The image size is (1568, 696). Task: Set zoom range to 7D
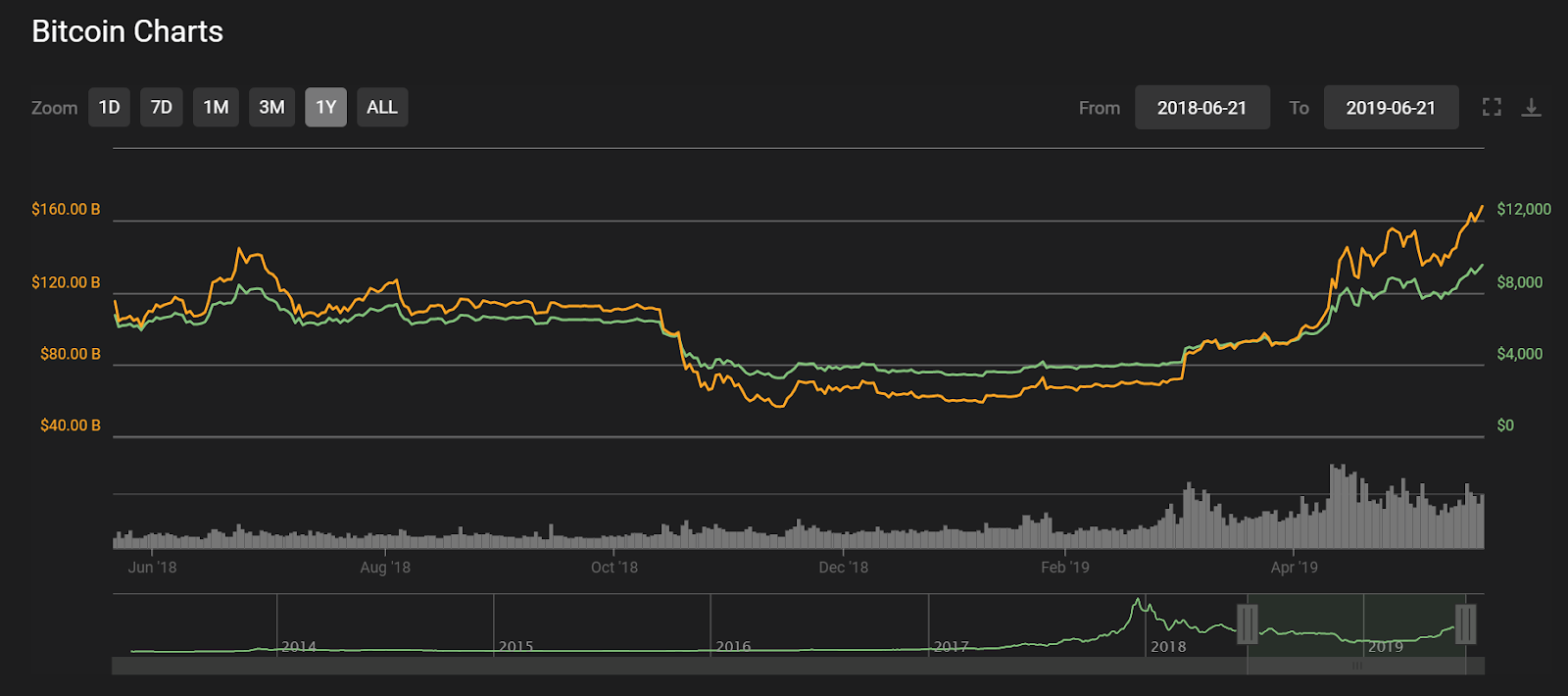coord(162,107)
